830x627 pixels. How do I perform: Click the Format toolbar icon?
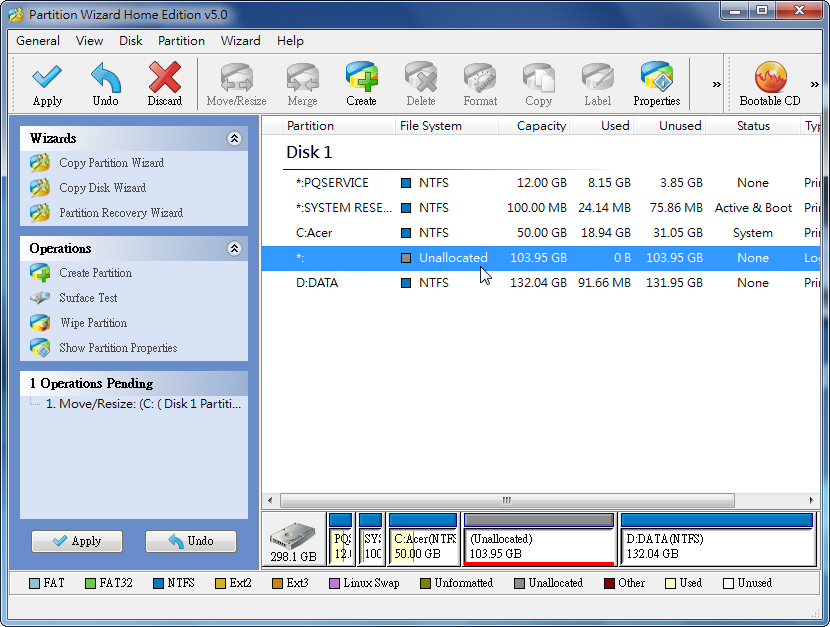pyautogui.click(x=480, y=77)
